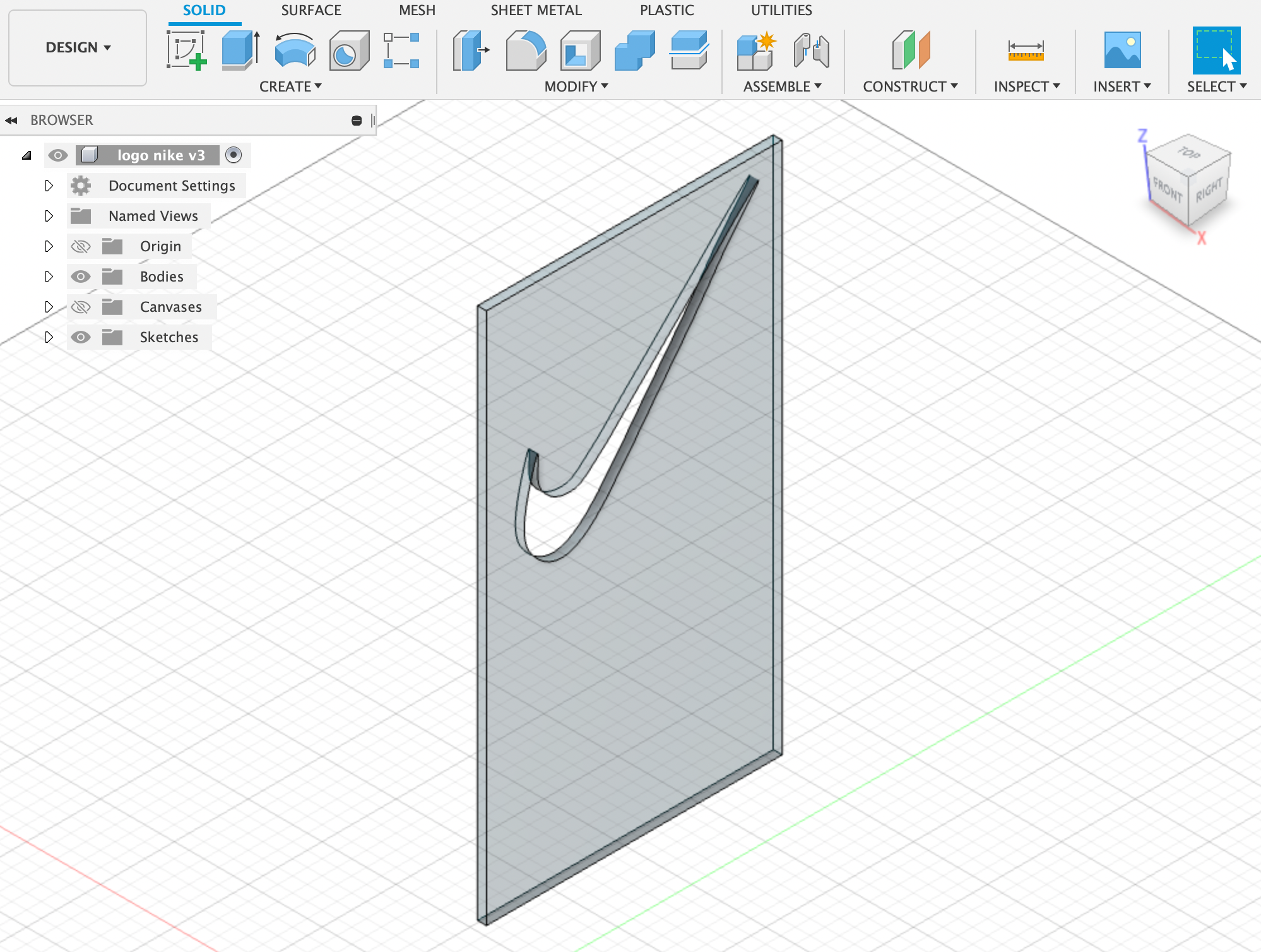
Task: Switch to the MESH tab
Action: [x=417, y=11]
